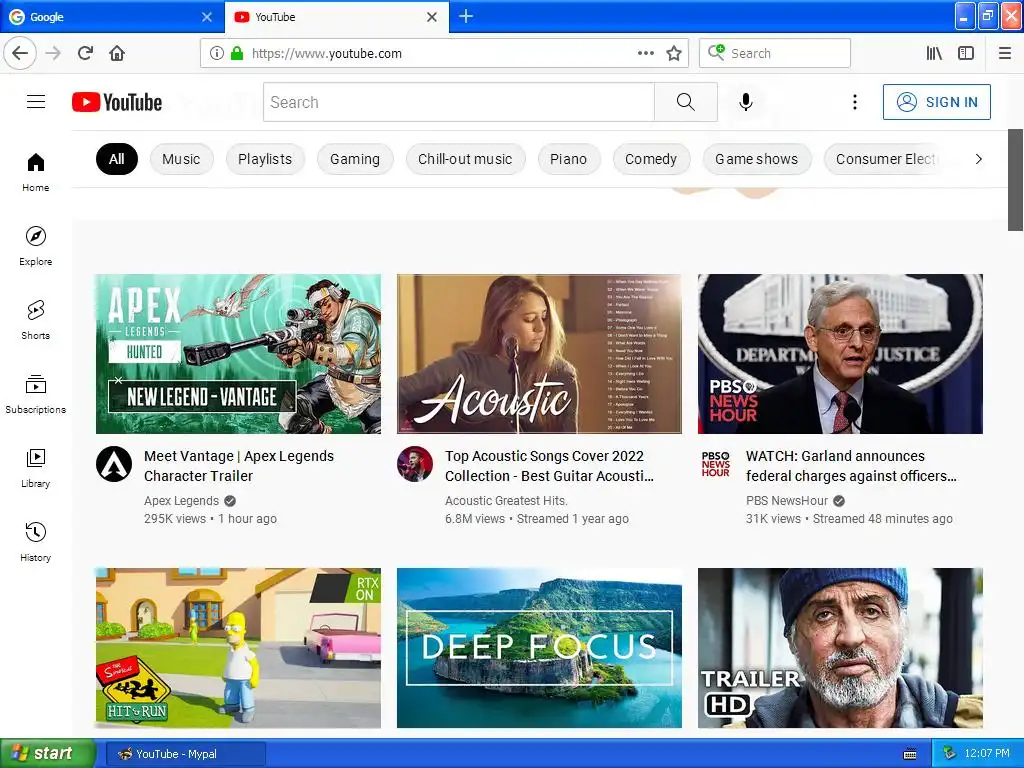Click the browser forward arrow
1024x768 pixels.
click(53, 53)
